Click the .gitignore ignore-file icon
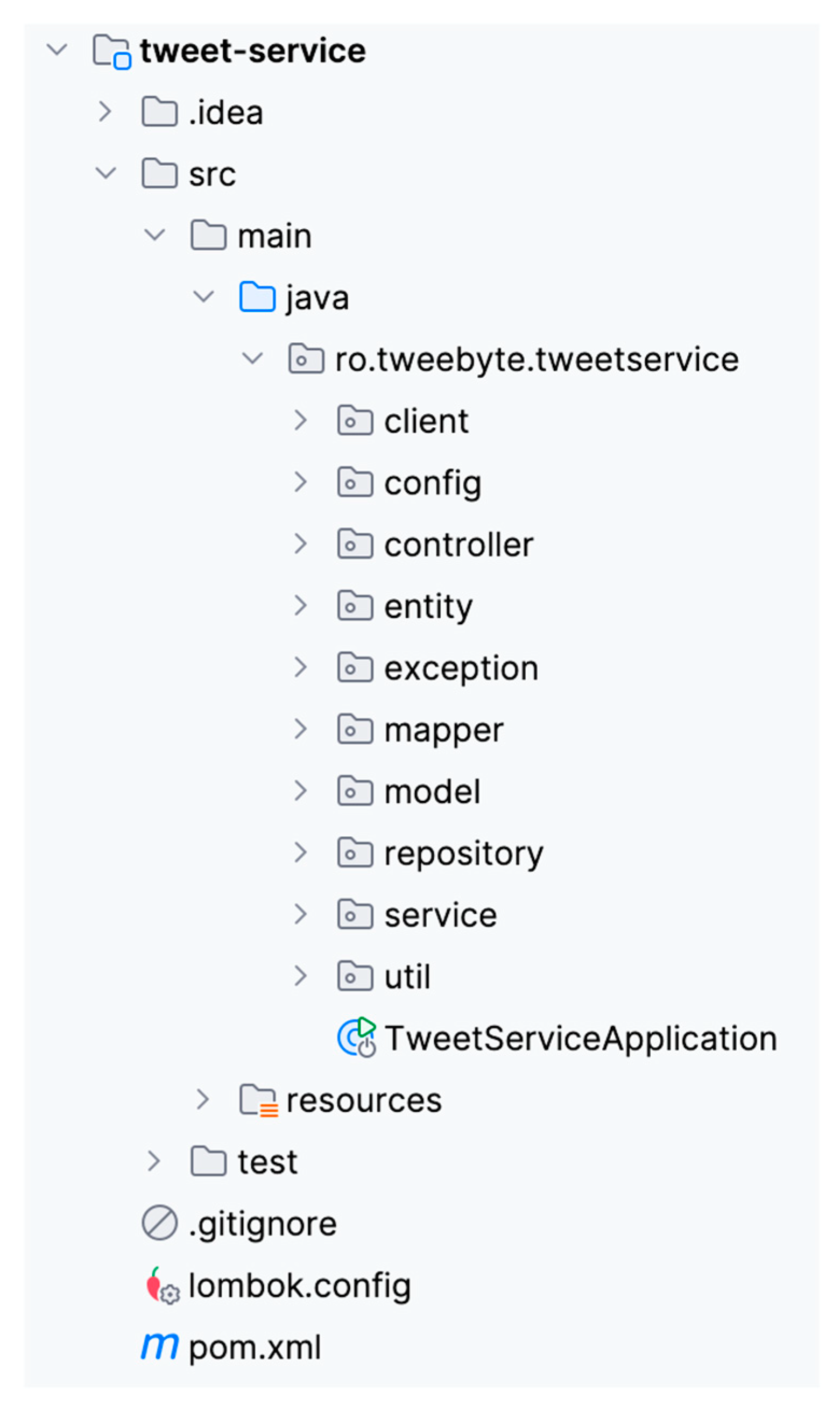The width and height of the screenshot is (840, 1412). [160, 1223]
